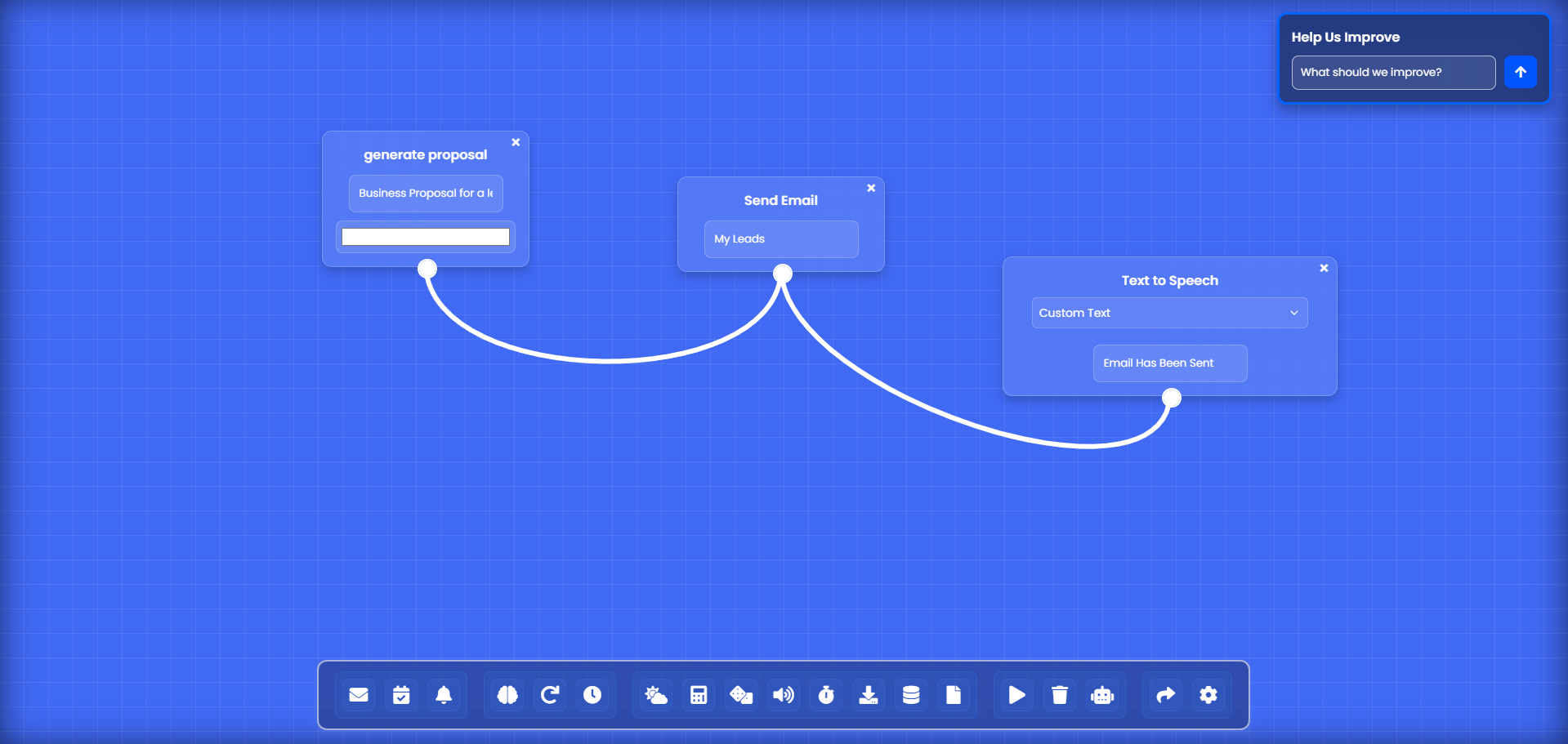
Task: Click the 'Send Email' node title
Action: tap(780, 201)
